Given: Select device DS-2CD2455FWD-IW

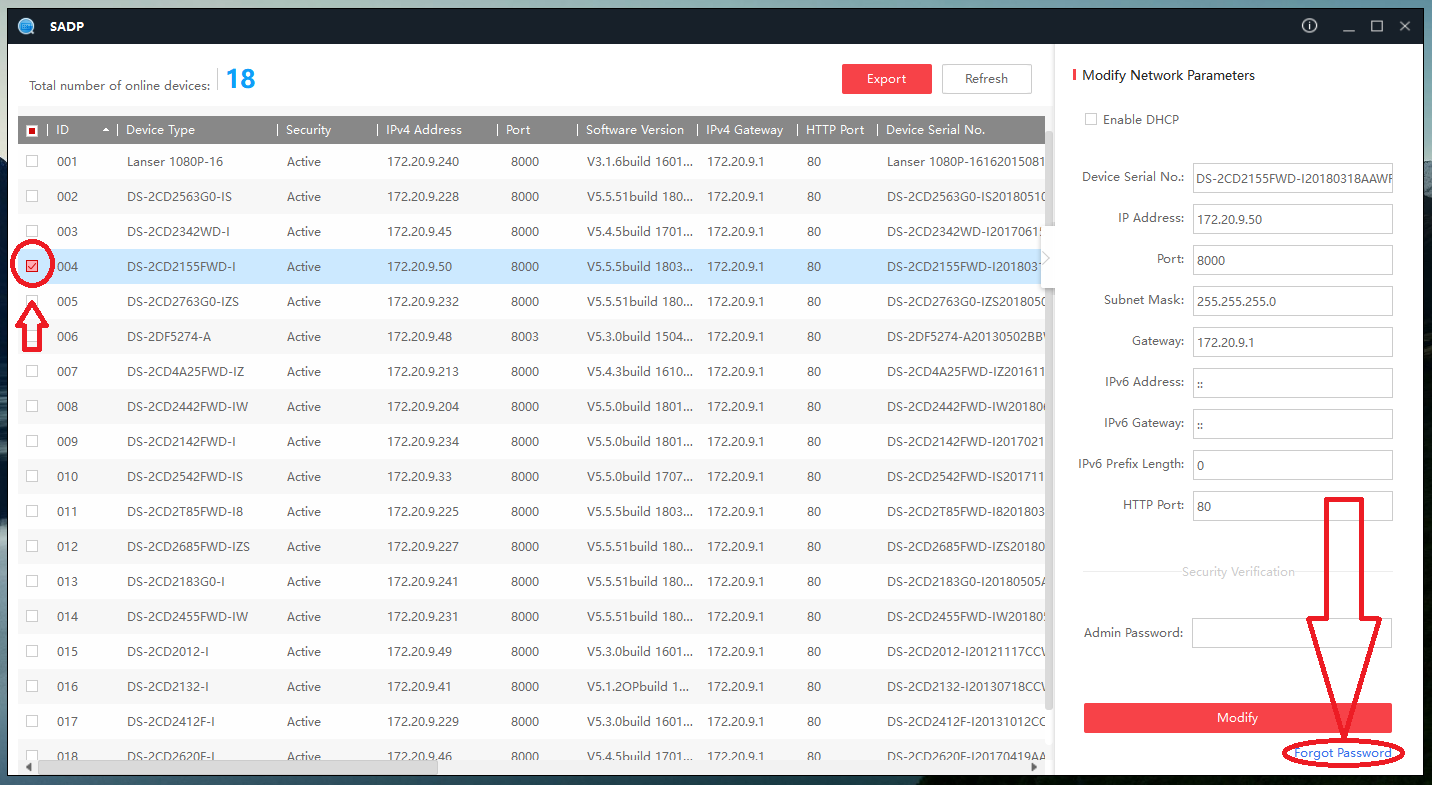Looking at the screenshot, I should (187, 616).
